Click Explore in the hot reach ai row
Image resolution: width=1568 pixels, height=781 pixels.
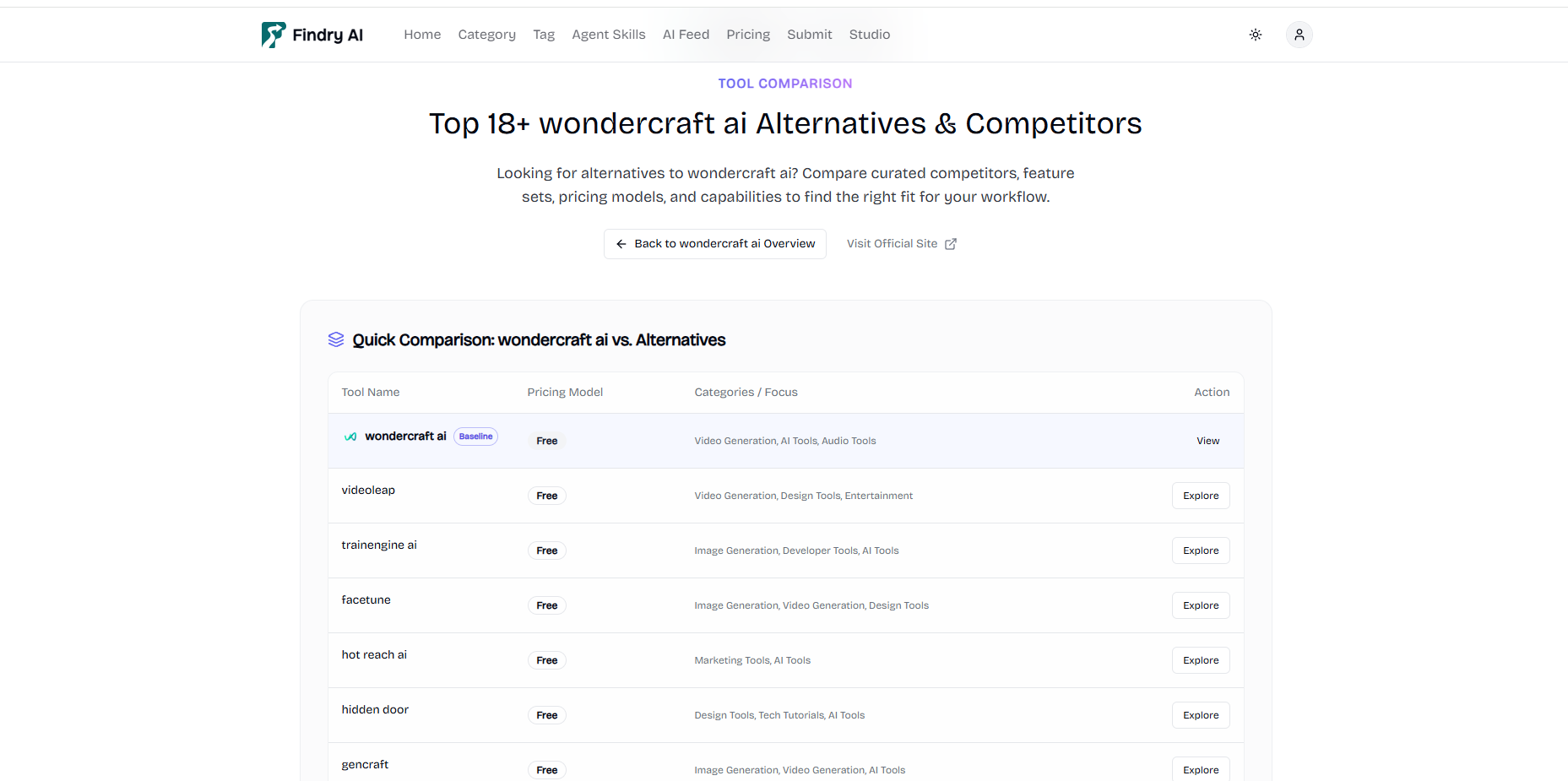1201,660
